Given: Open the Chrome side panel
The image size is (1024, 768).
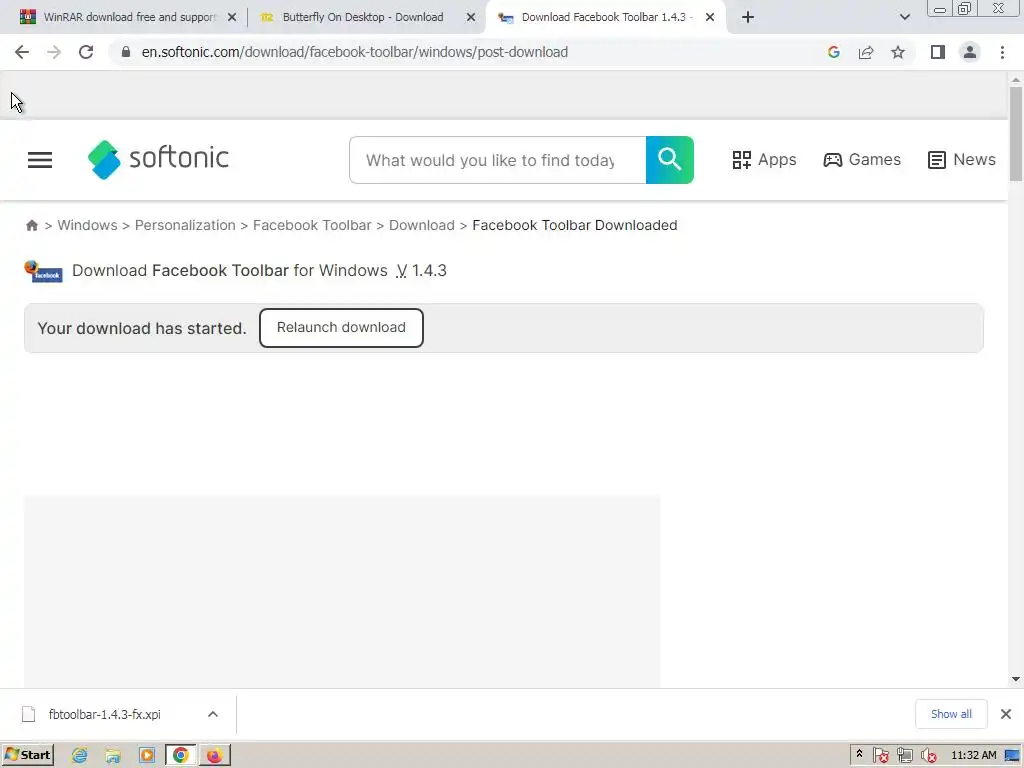Looking at the screenshot, I should (x=938, y=52).
